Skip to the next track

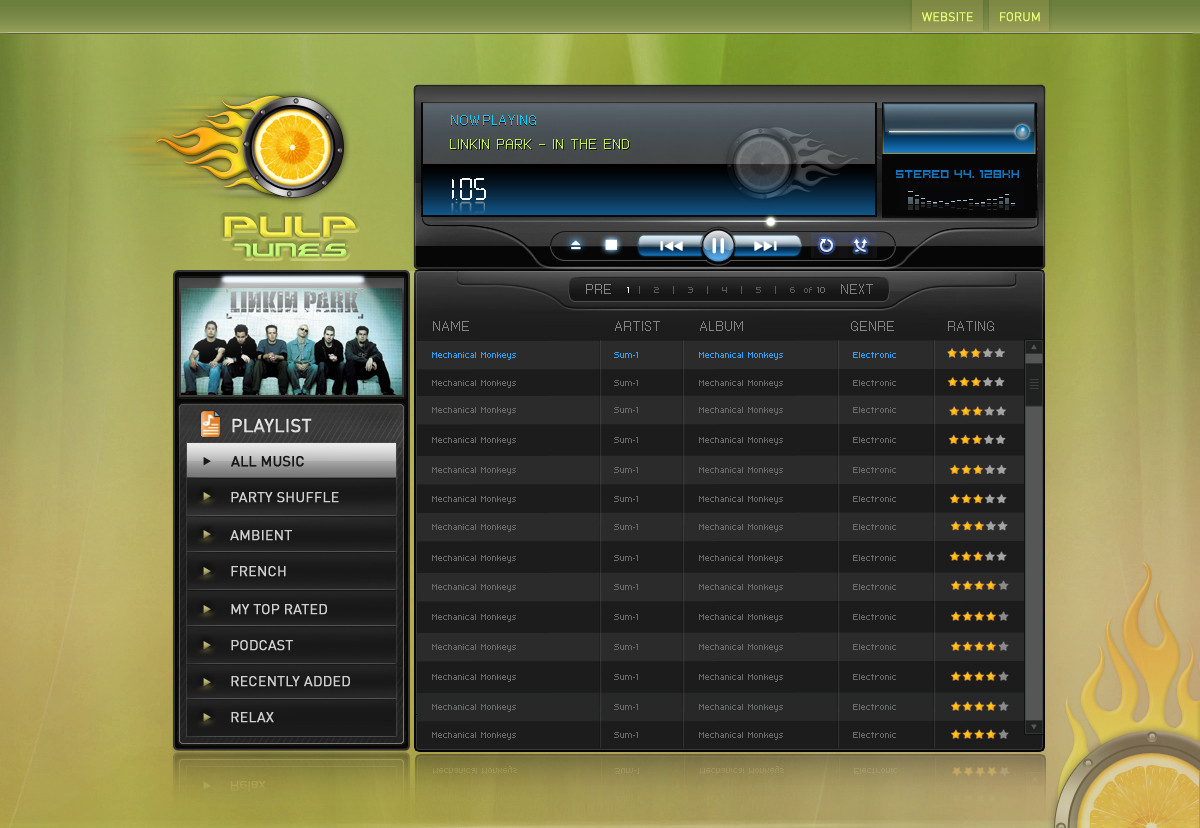766,245
